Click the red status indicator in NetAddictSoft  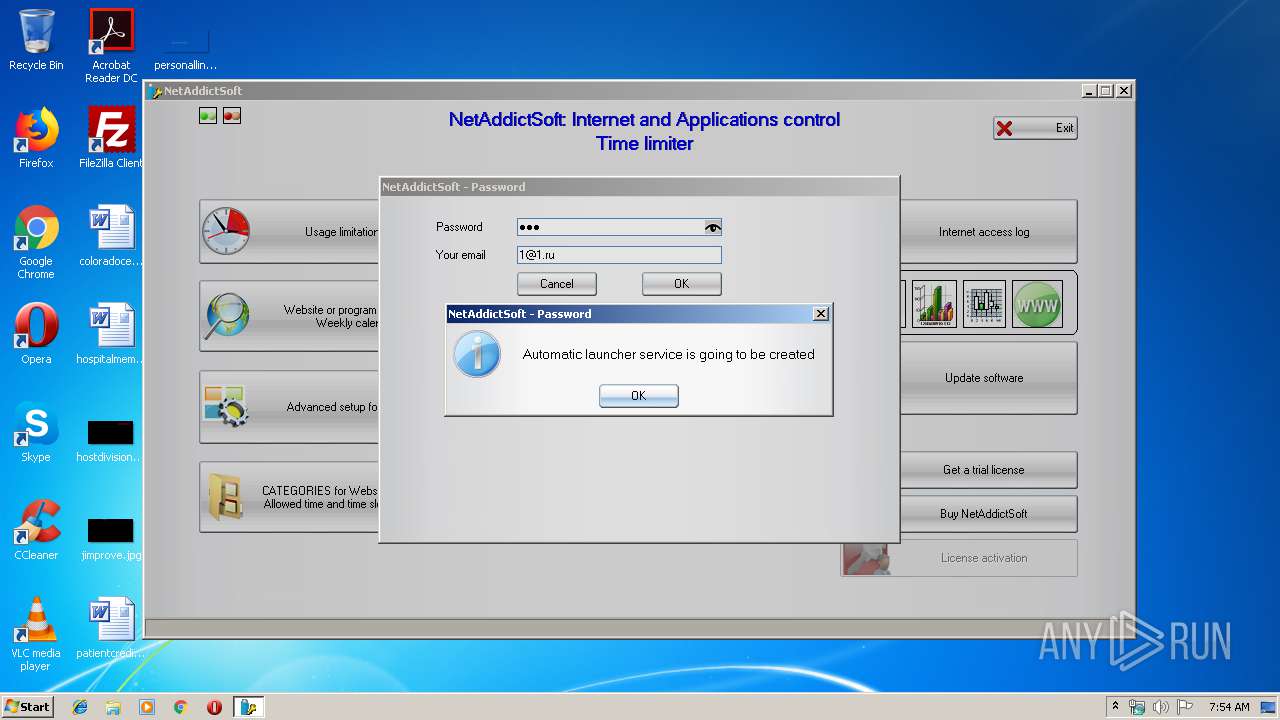(231, 116)
